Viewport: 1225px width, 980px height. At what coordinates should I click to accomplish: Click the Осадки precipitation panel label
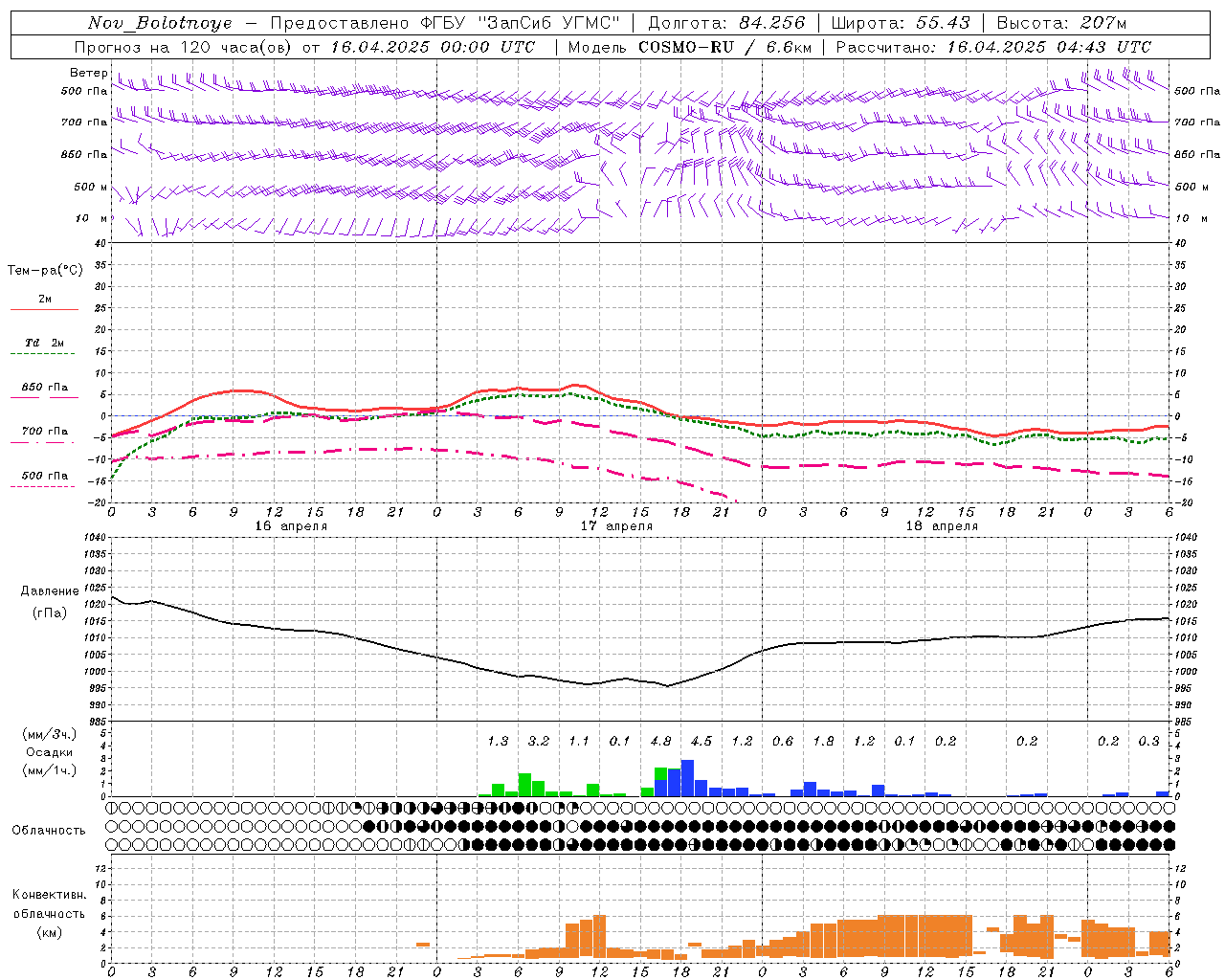pos(49,752)
